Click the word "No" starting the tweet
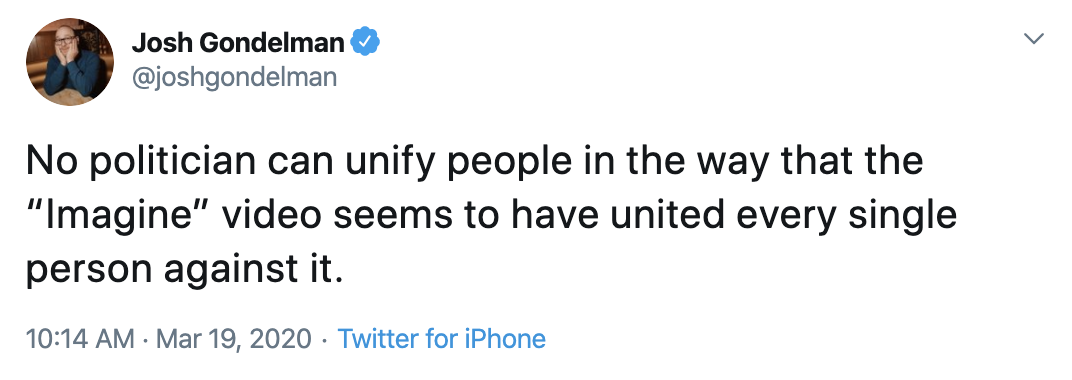This screenshot has width=1072, height=380. tap(51, 161)
